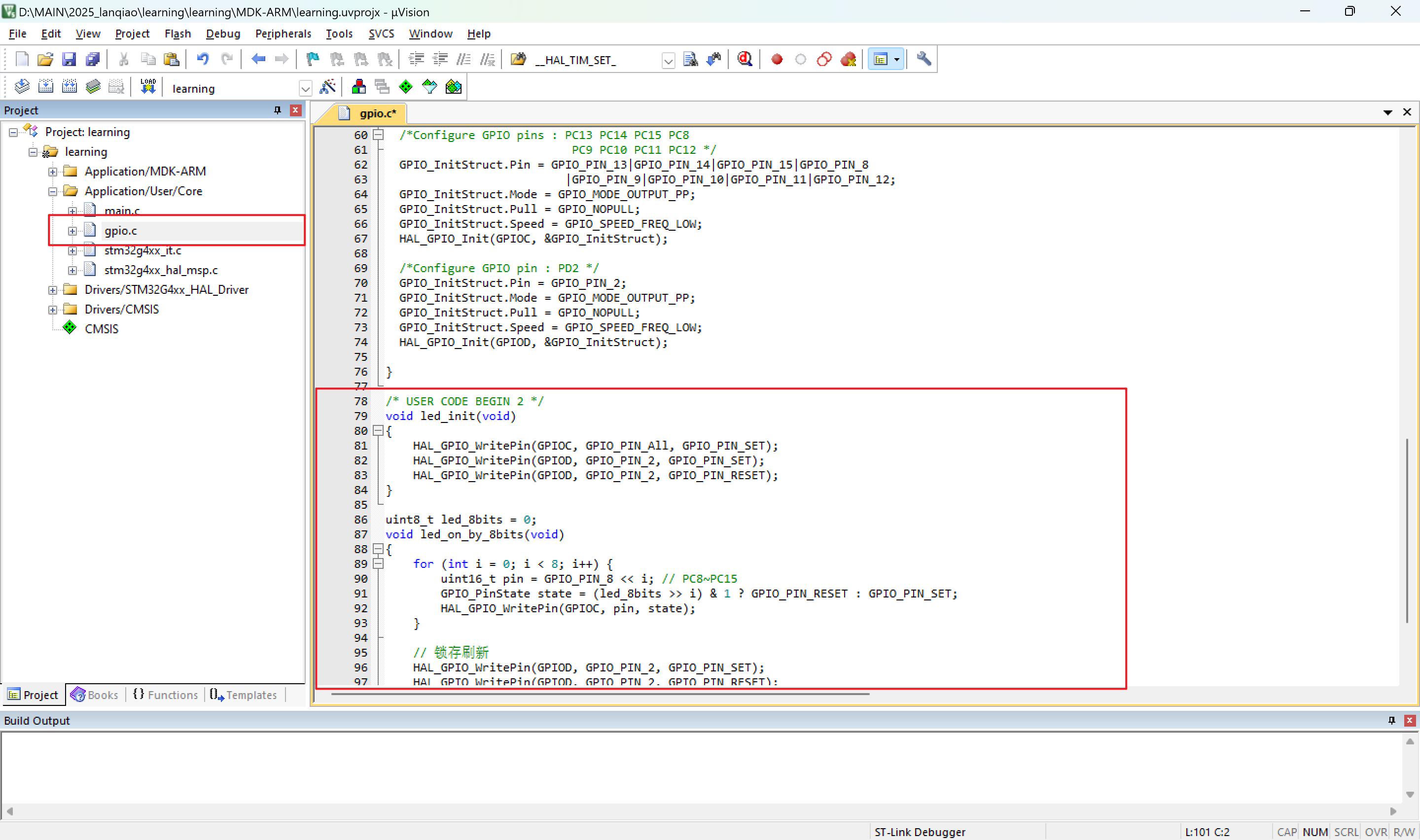Switch to the Functions tab
Image resolution: width=1420 pixels, height=840 pixels.
tap(165, 695)
